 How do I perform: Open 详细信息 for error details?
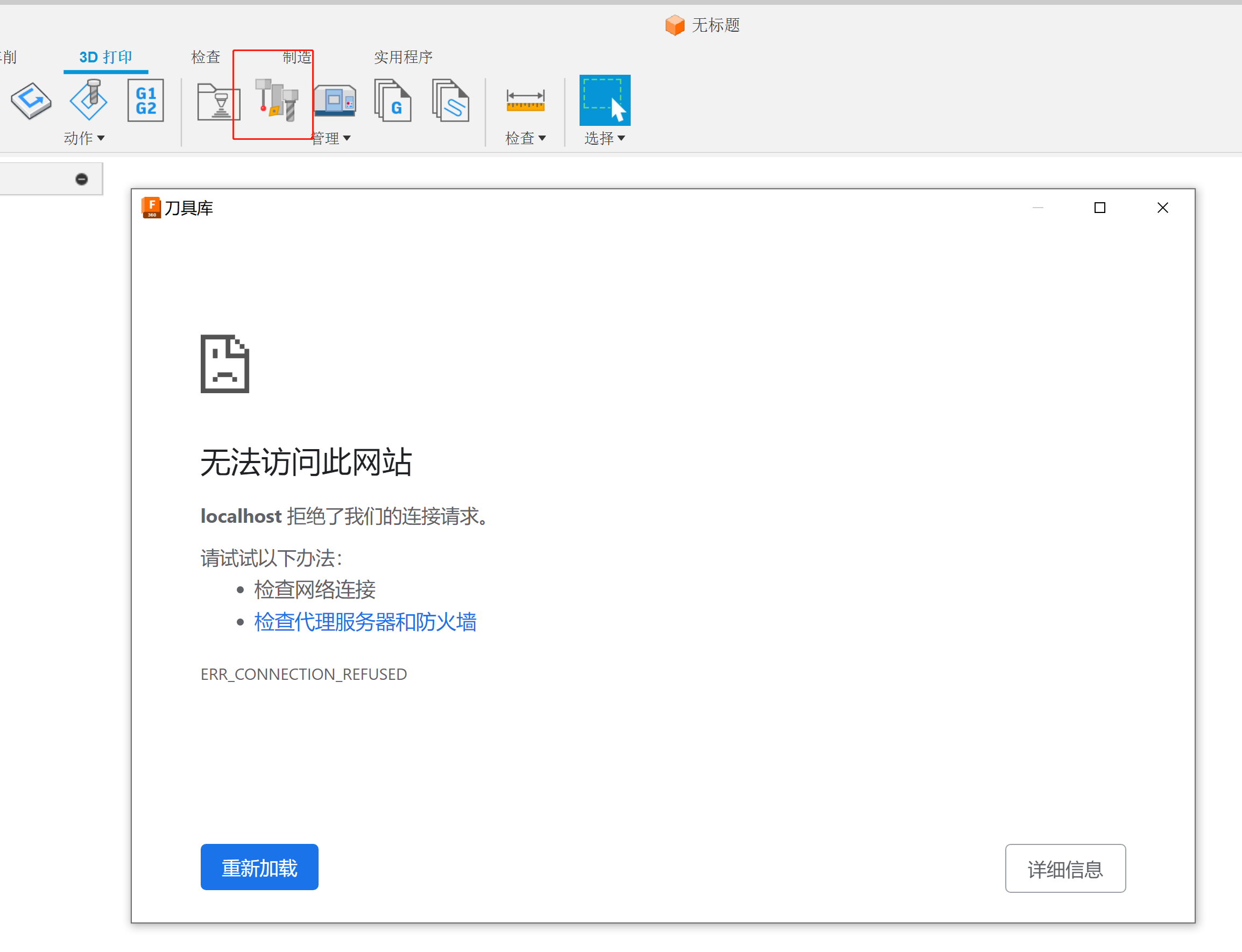click(1064, 868)
